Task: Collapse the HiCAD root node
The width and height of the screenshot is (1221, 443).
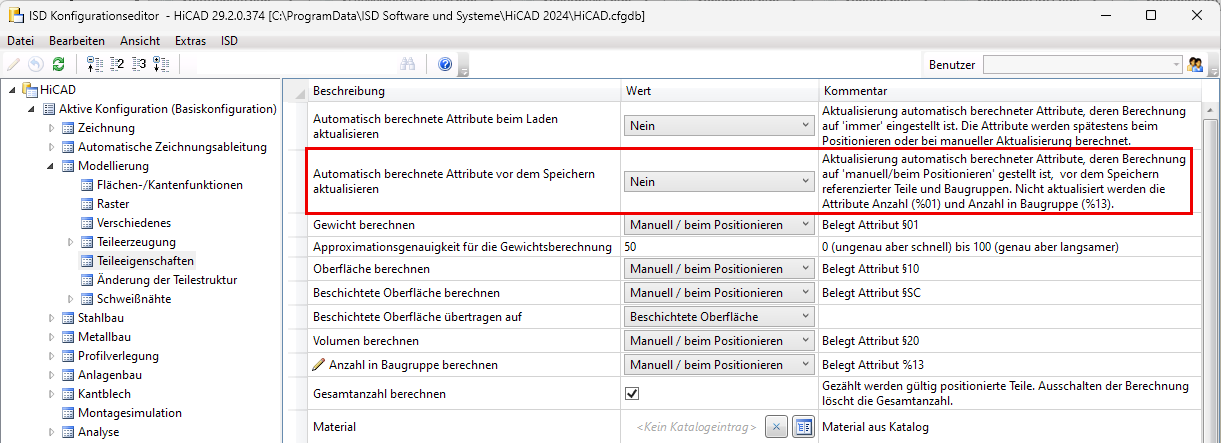Action: [13, 90]
